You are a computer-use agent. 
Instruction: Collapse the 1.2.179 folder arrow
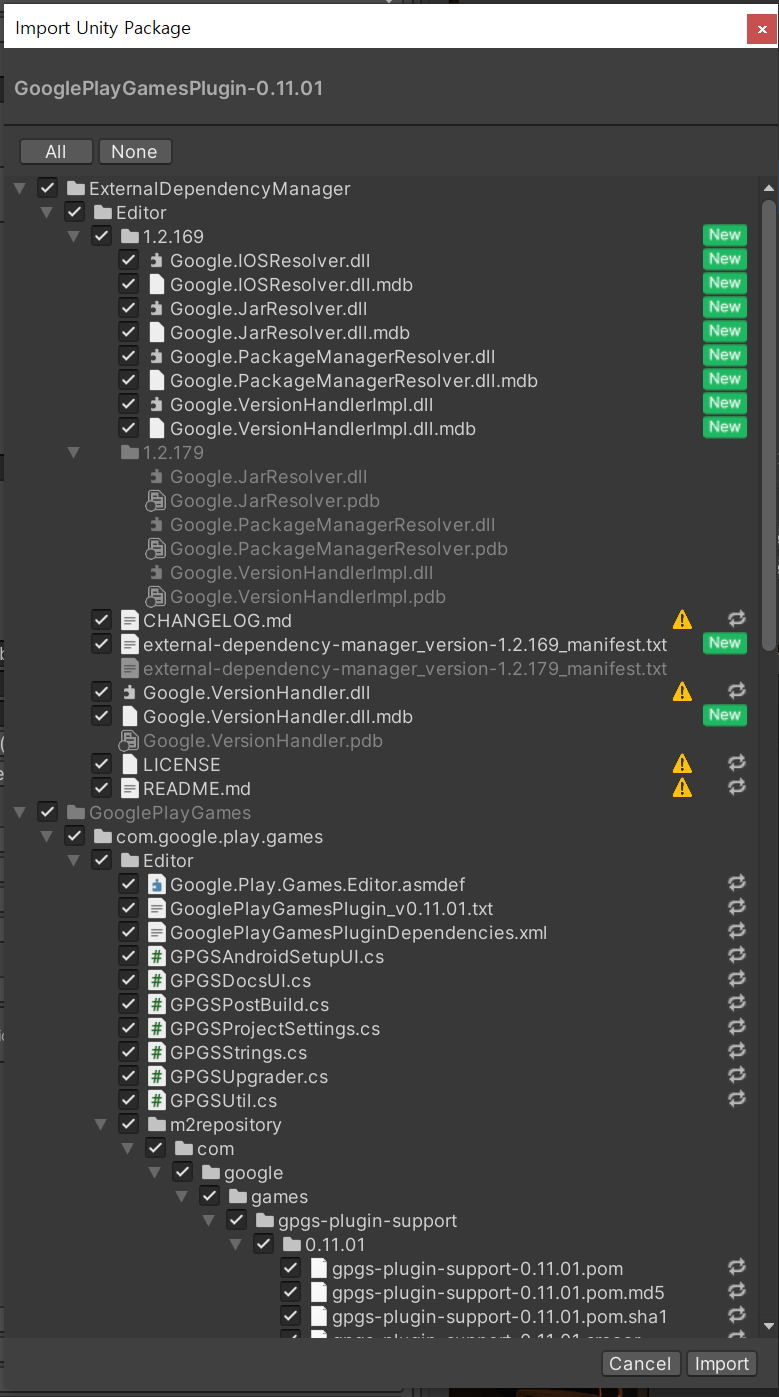pyautogui.click(x=73, y=453)
